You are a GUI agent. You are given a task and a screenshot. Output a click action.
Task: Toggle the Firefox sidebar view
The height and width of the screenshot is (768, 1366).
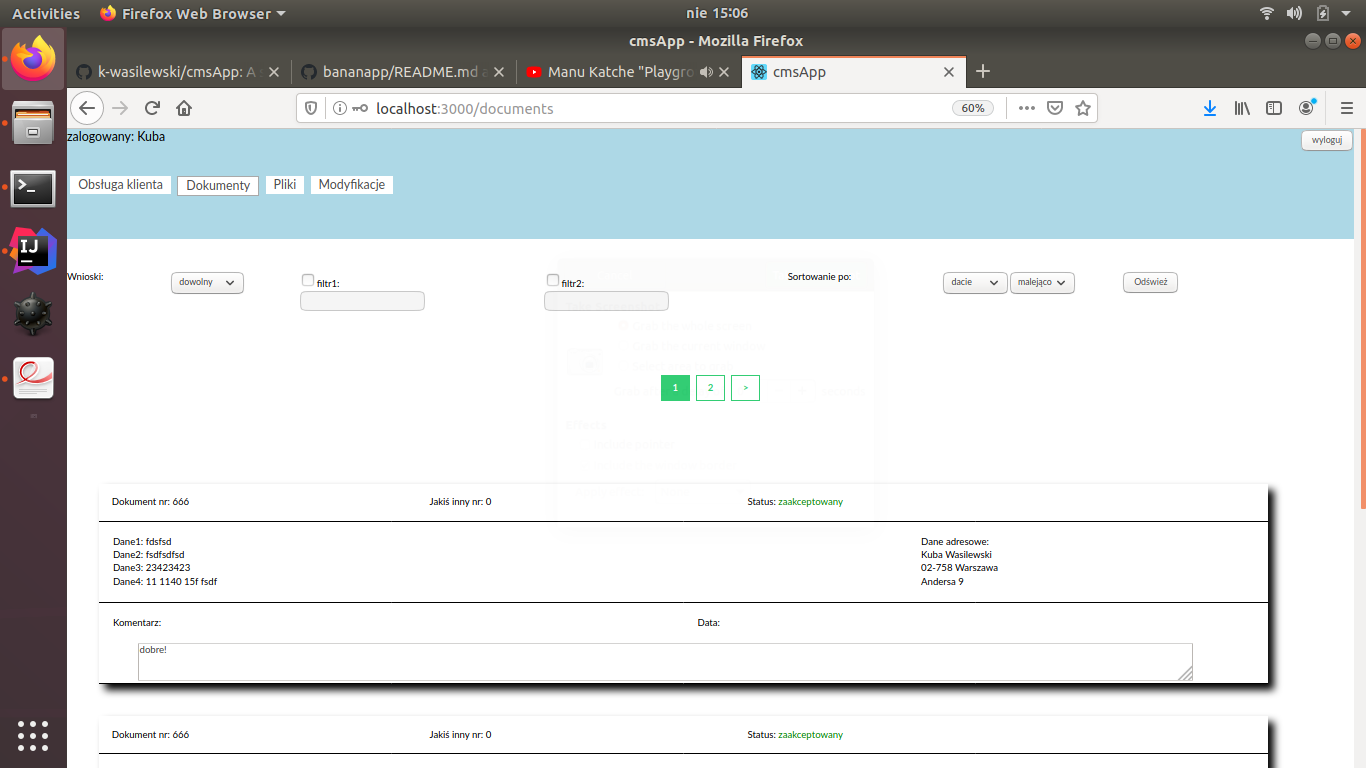pyautogui.click(x=1274, y=108)
